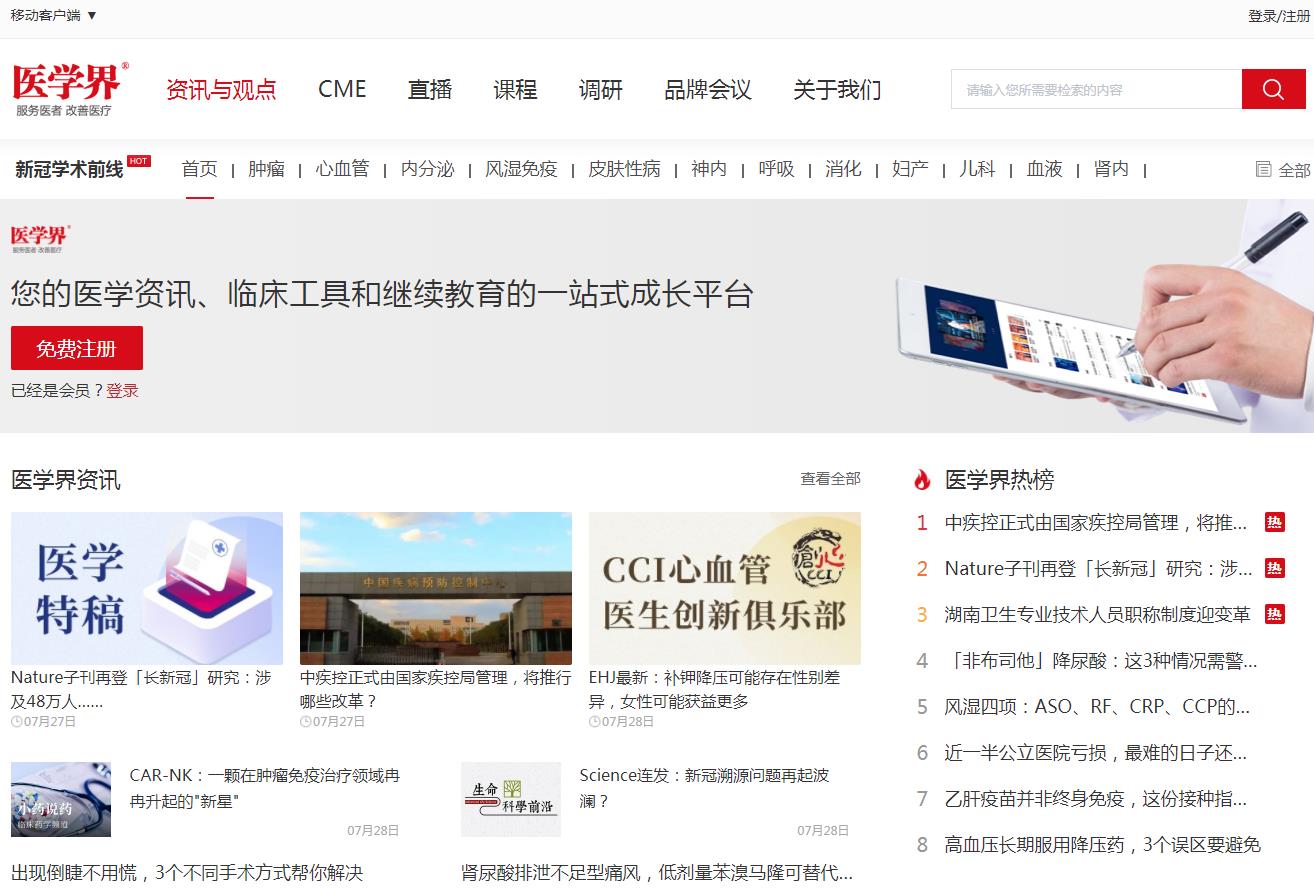
Task: Open article EHJ最新：补钾降压
Action: (x=714, y=689)
